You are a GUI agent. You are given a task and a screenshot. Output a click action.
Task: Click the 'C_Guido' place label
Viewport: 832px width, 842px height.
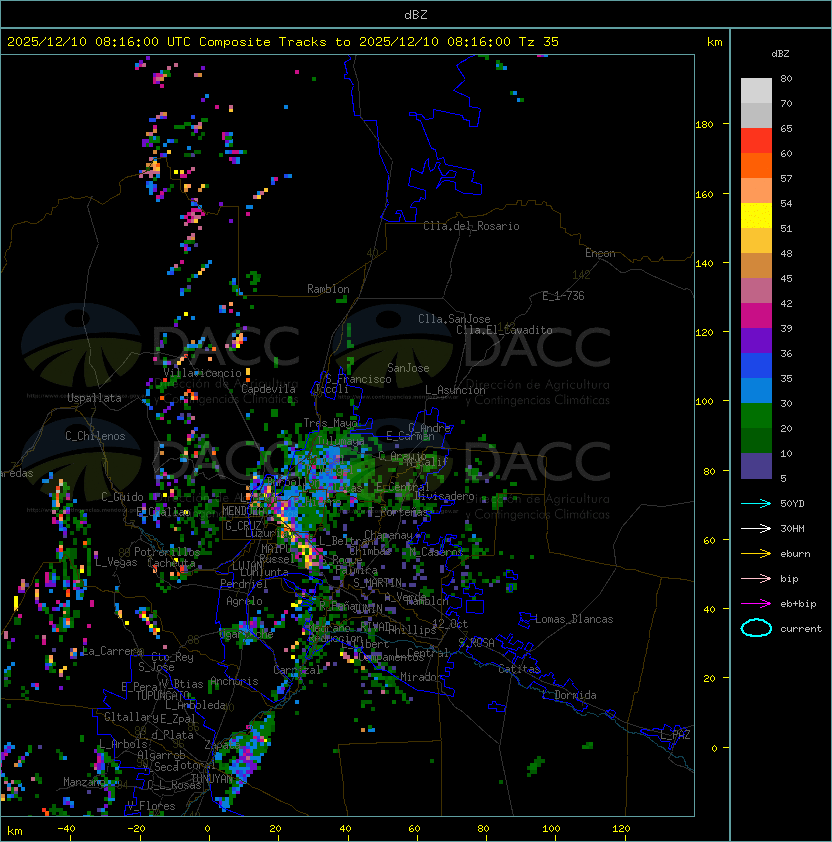(122, 497)
